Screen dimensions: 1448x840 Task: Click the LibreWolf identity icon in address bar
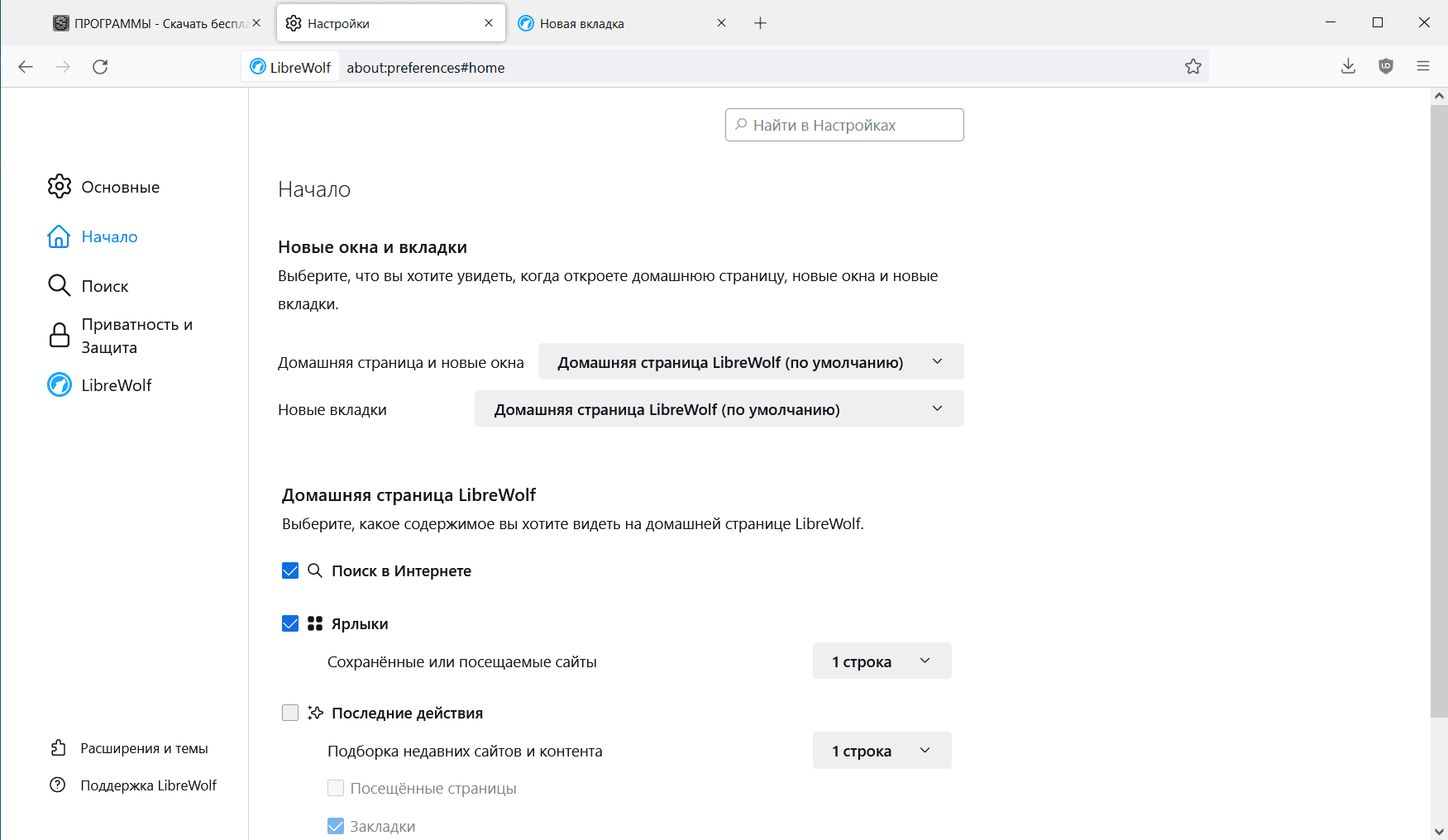pyautogui.click(x=290, y=67)
